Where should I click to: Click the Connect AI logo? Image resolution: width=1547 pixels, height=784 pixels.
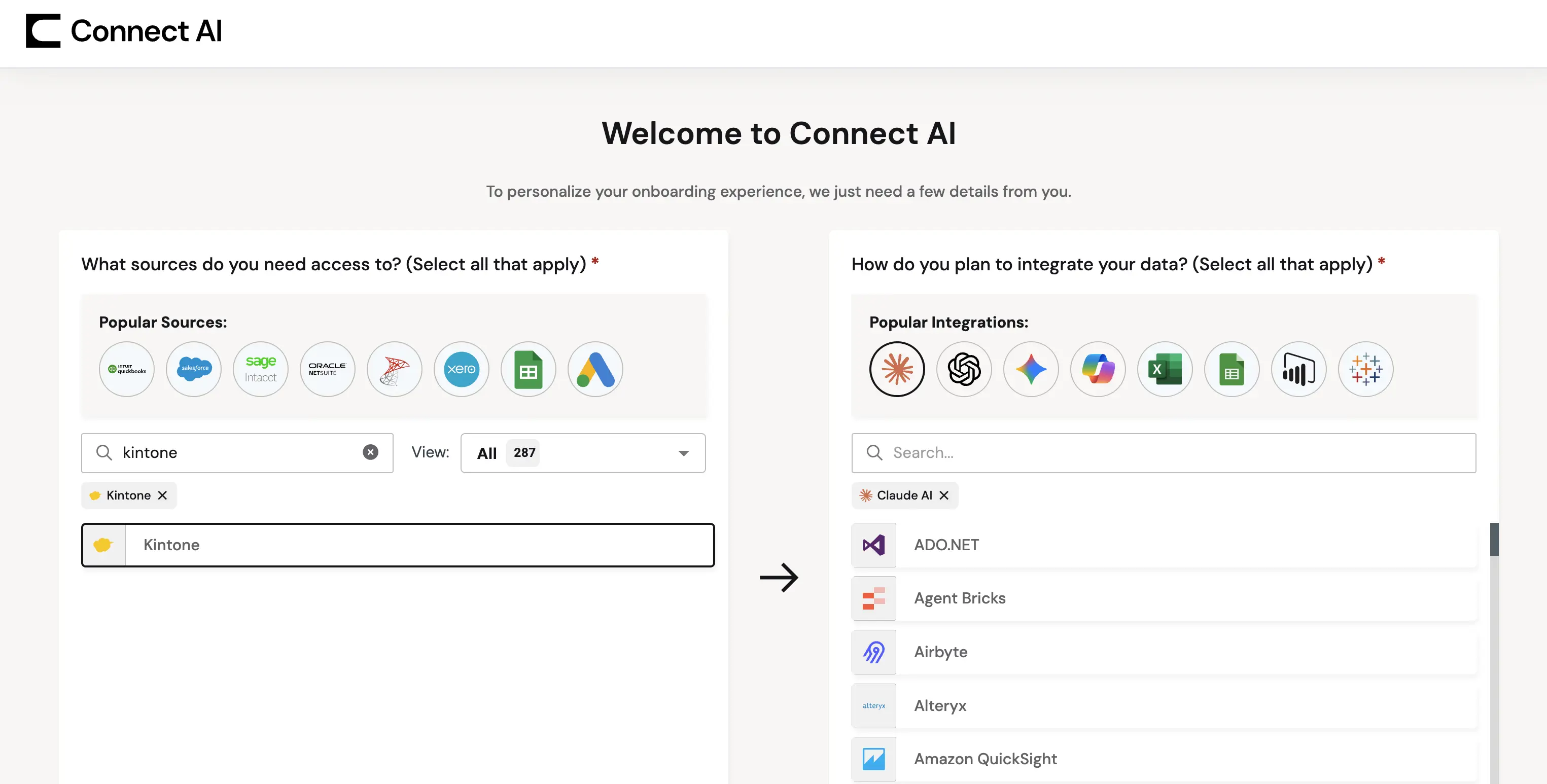(x=124, y=30)
